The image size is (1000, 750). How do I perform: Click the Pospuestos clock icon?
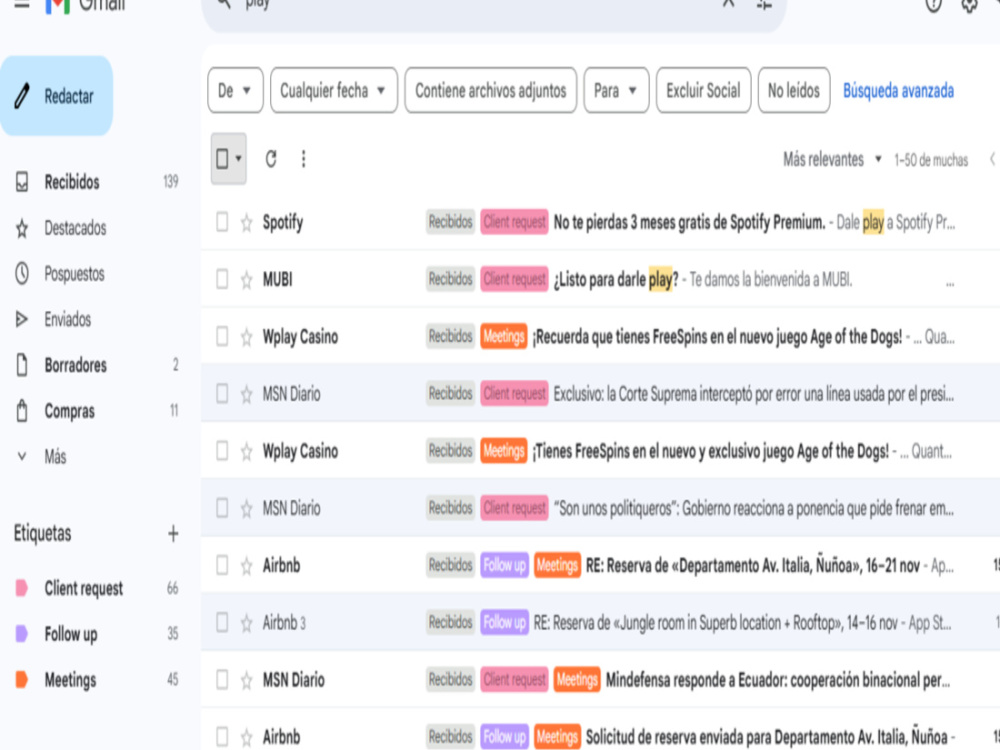(22, 274)
